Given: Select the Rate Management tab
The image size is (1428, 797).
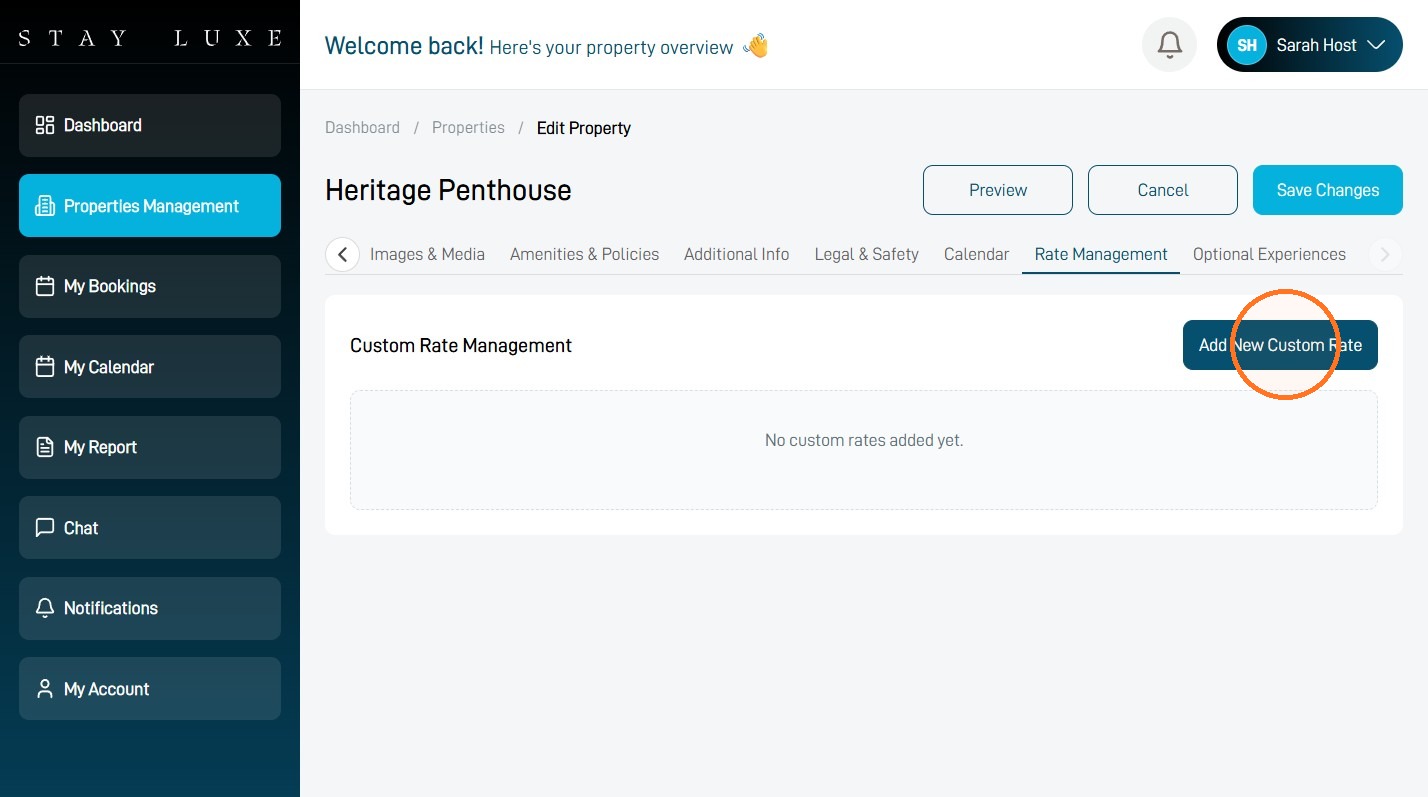Looking at the screenshot, I should click(1101, 254).
